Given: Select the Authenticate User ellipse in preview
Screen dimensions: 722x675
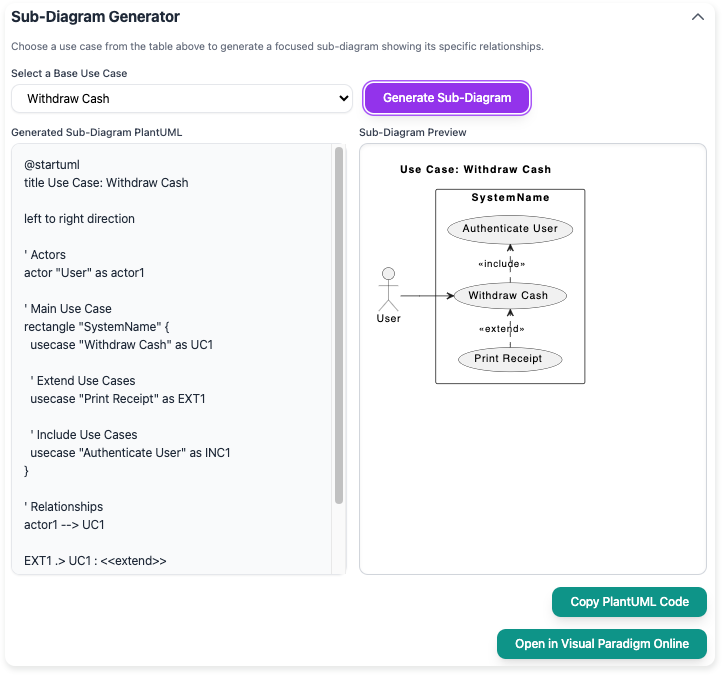Looking at the screenshot, I should click(x=510, y=229).
